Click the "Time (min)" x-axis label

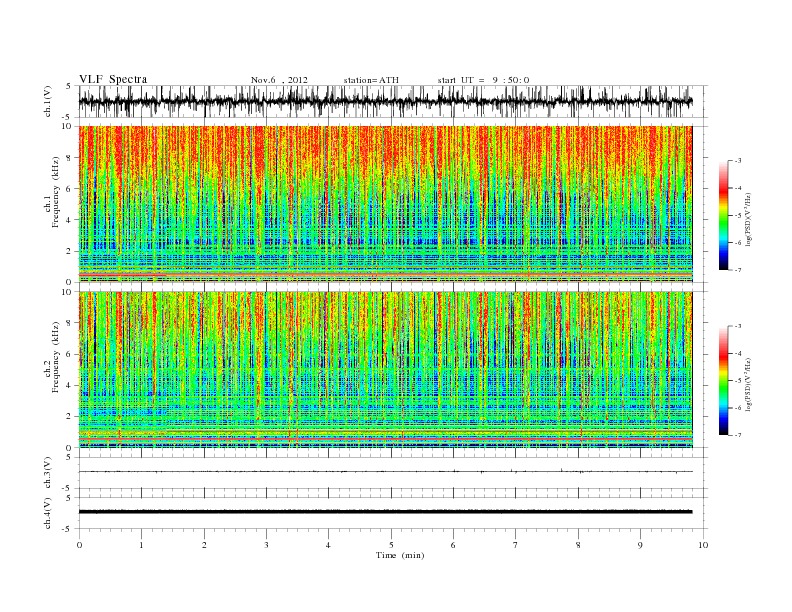400,555
